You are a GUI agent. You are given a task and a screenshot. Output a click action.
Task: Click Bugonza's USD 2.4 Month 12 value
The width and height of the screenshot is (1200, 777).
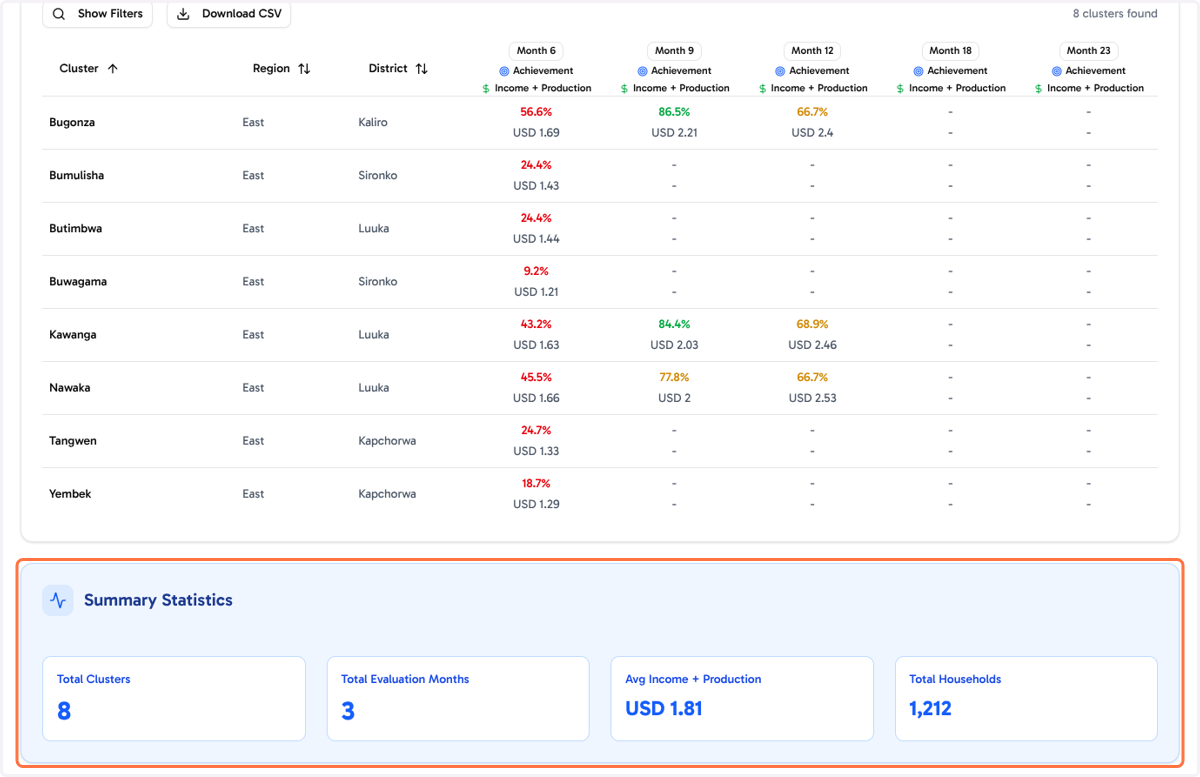tap(812, 133)
